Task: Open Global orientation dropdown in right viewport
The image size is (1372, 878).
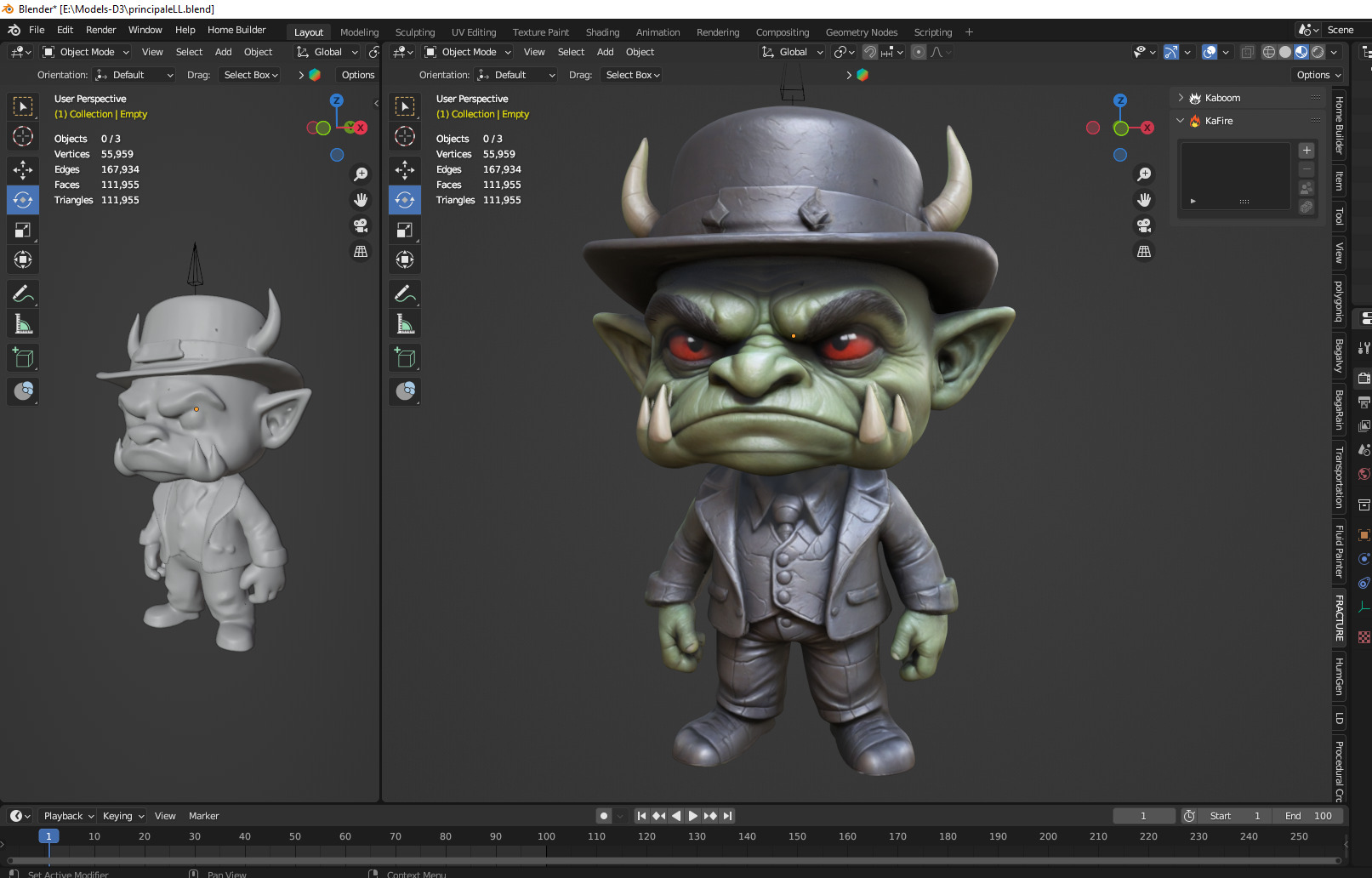Action: (x=792, y=52)
